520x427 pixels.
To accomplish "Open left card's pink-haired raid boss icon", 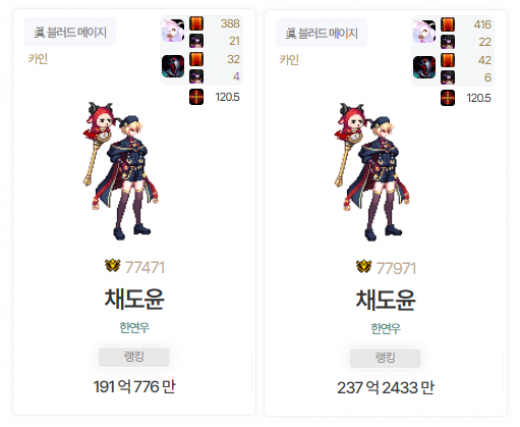I will pos(173,31).
